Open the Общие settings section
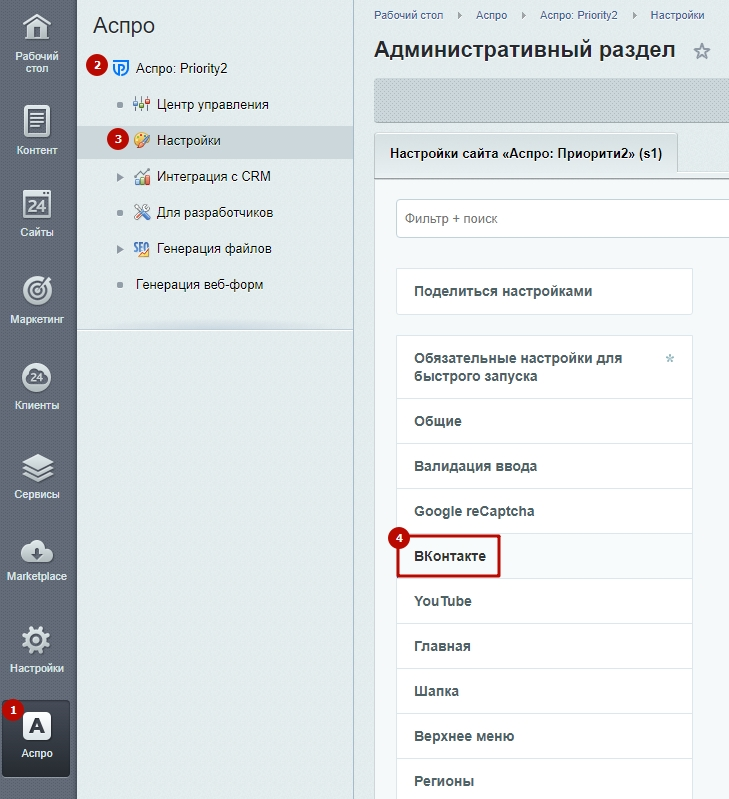 (x=544, y=421)
